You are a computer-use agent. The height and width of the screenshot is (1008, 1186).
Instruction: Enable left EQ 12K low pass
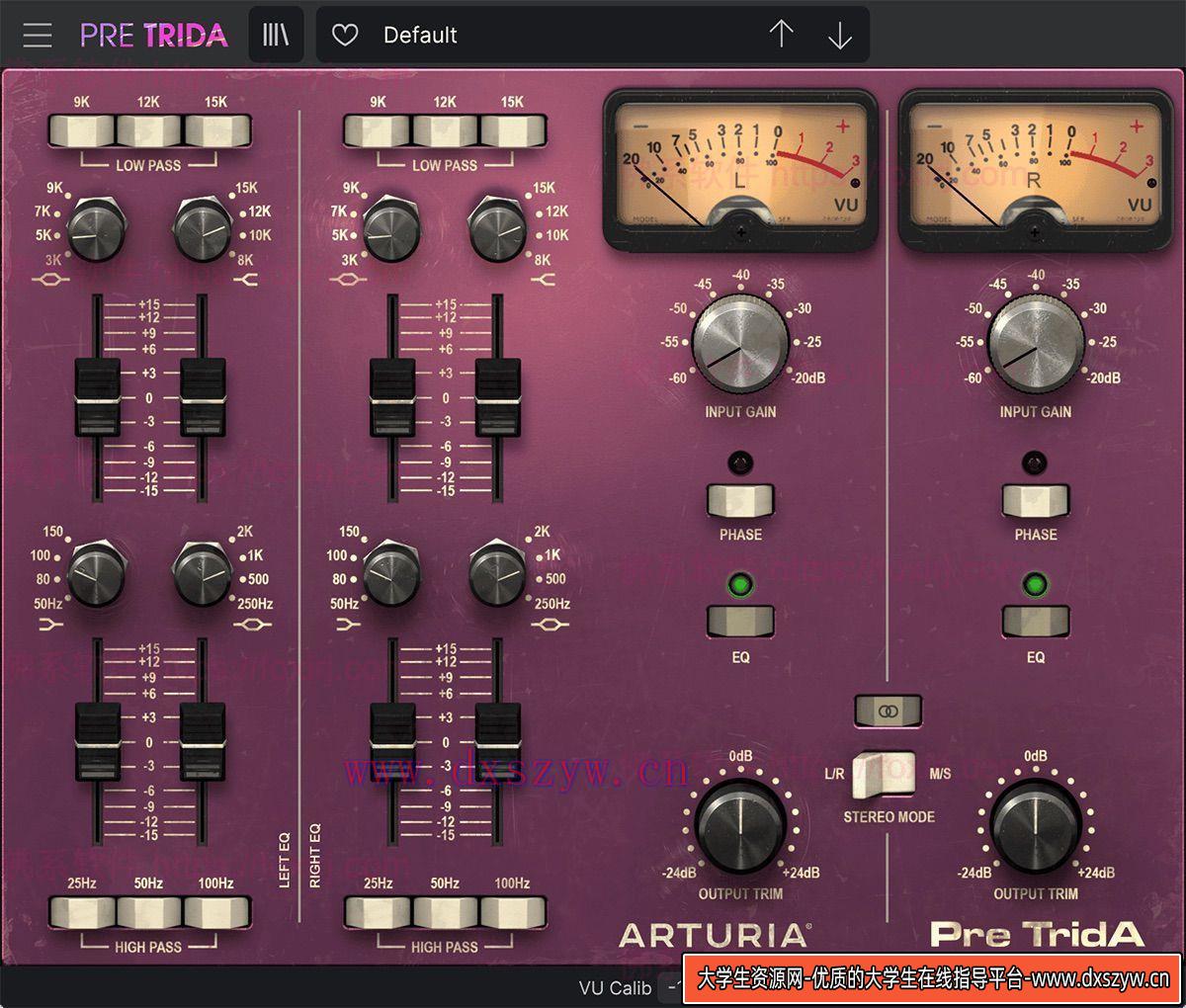(148, 130)
